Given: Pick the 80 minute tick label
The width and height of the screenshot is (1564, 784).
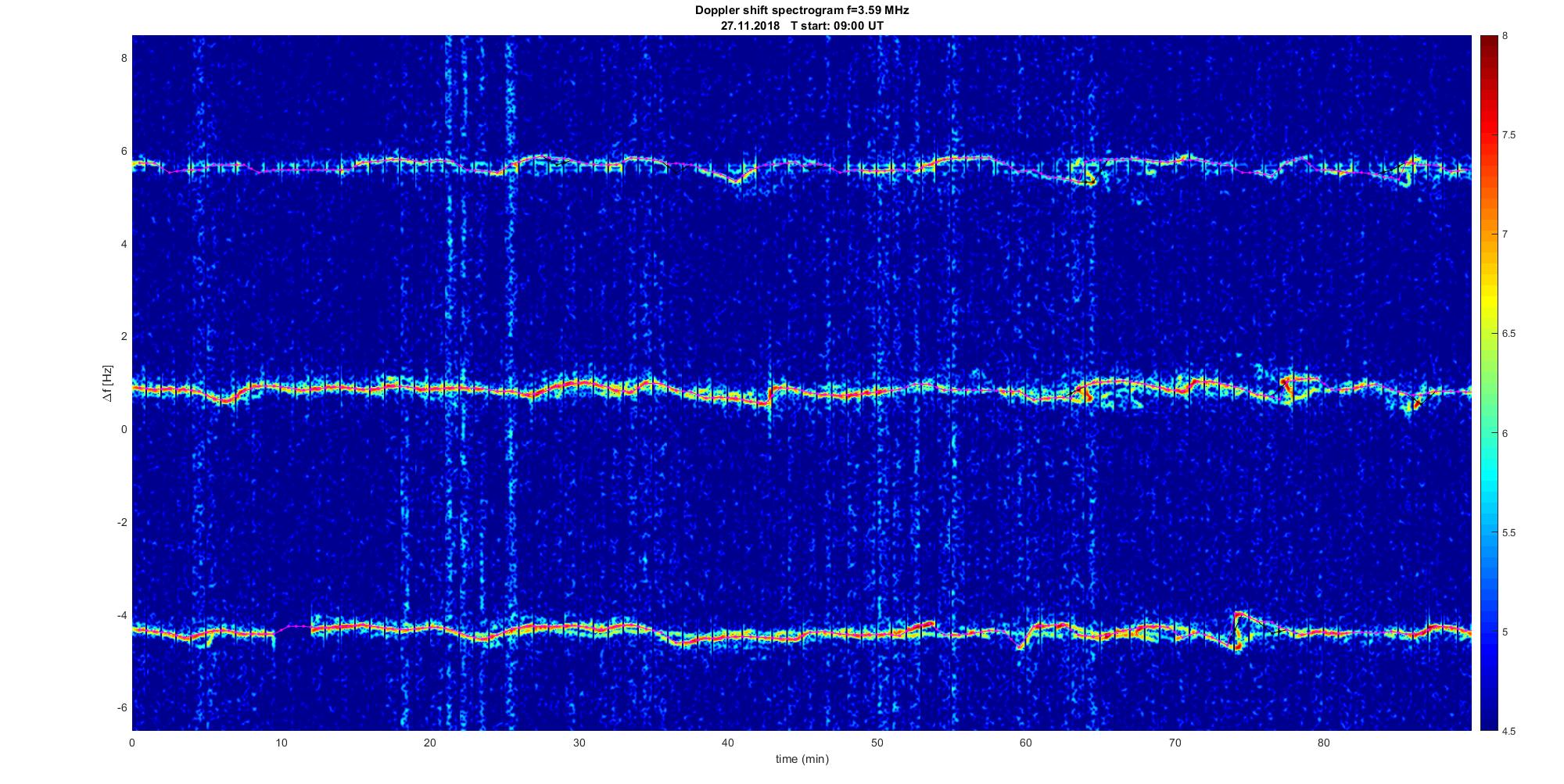Looking at the screenshot, I should [1323, 743].
